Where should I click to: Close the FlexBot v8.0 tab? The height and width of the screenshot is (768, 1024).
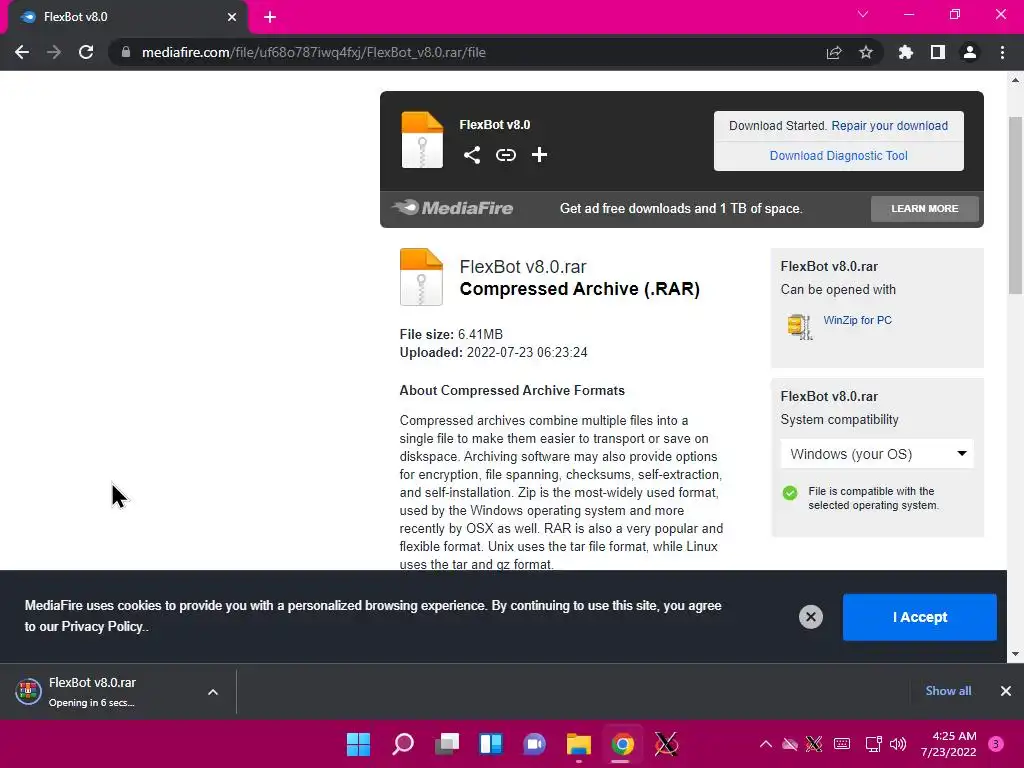232,17
